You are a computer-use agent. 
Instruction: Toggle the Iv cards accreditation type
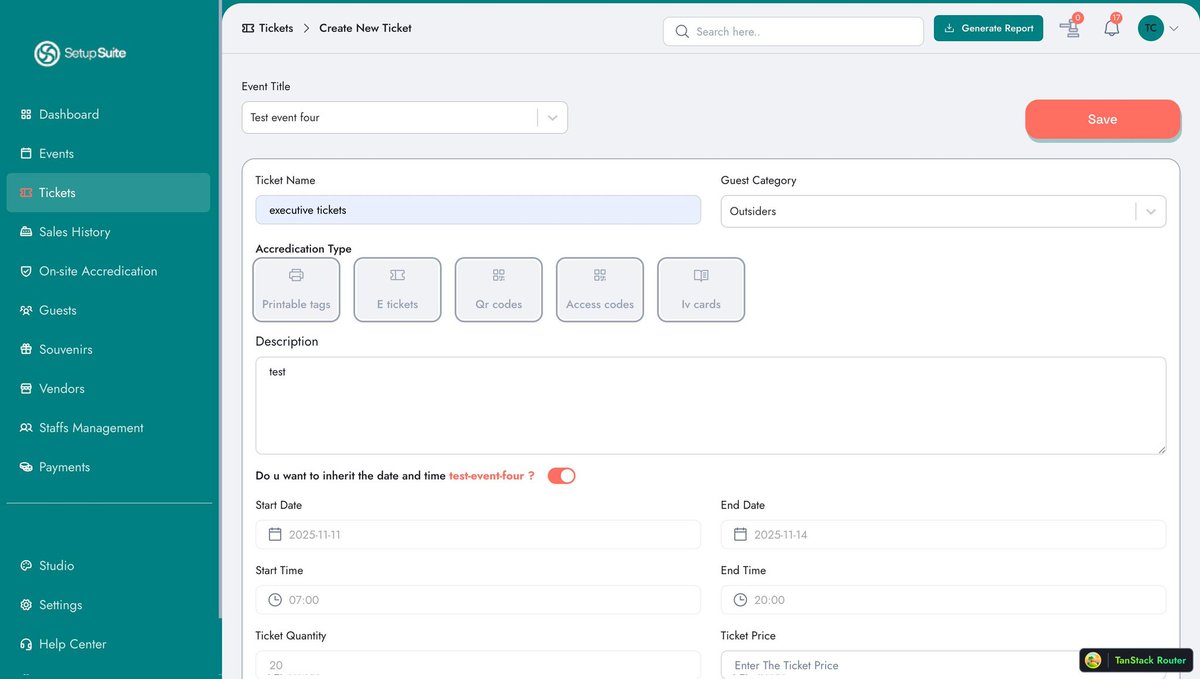tap(701, 290)
